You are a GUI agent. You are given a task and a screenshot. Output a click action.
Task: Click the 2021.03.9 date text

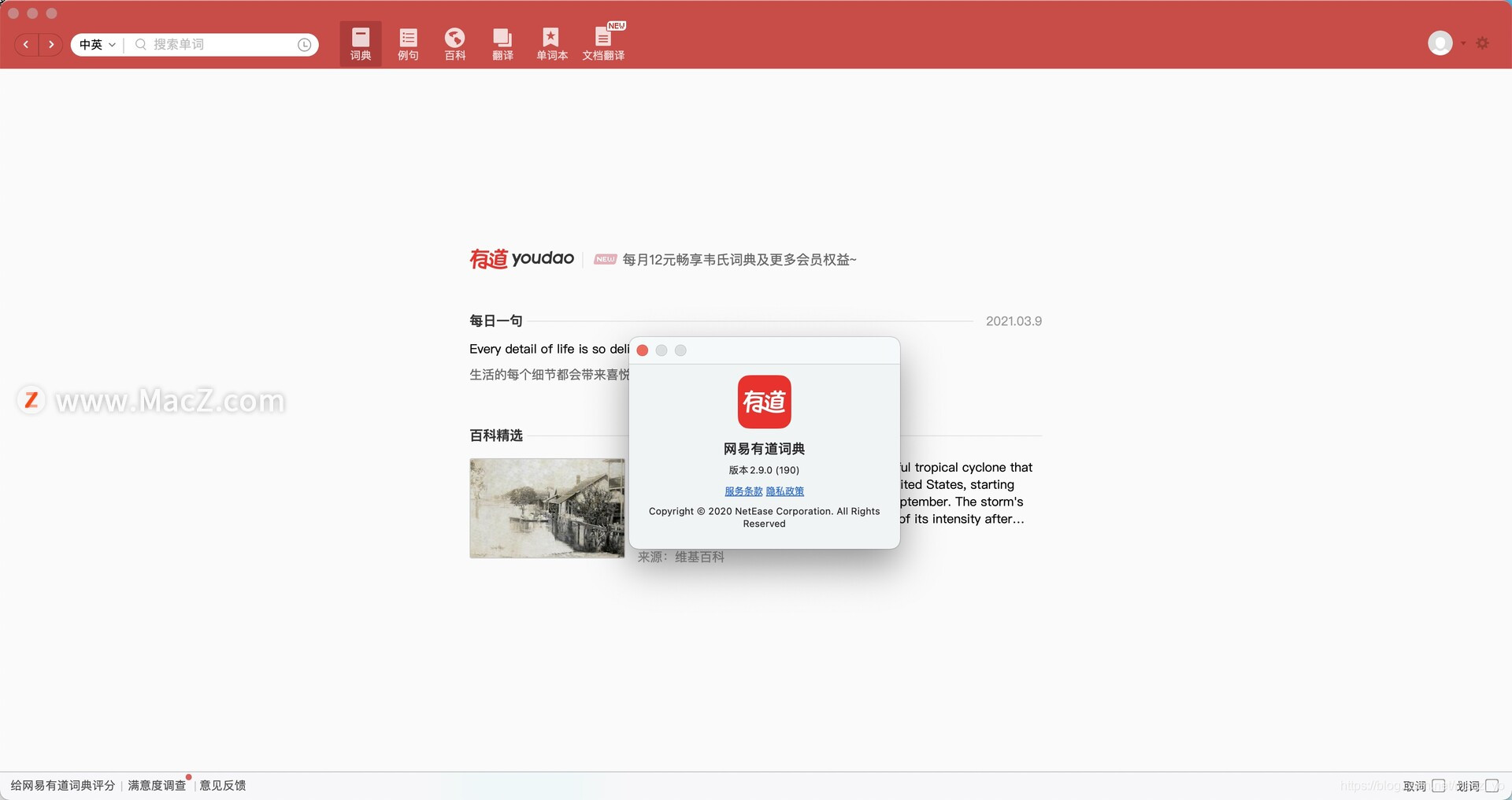1014,321
